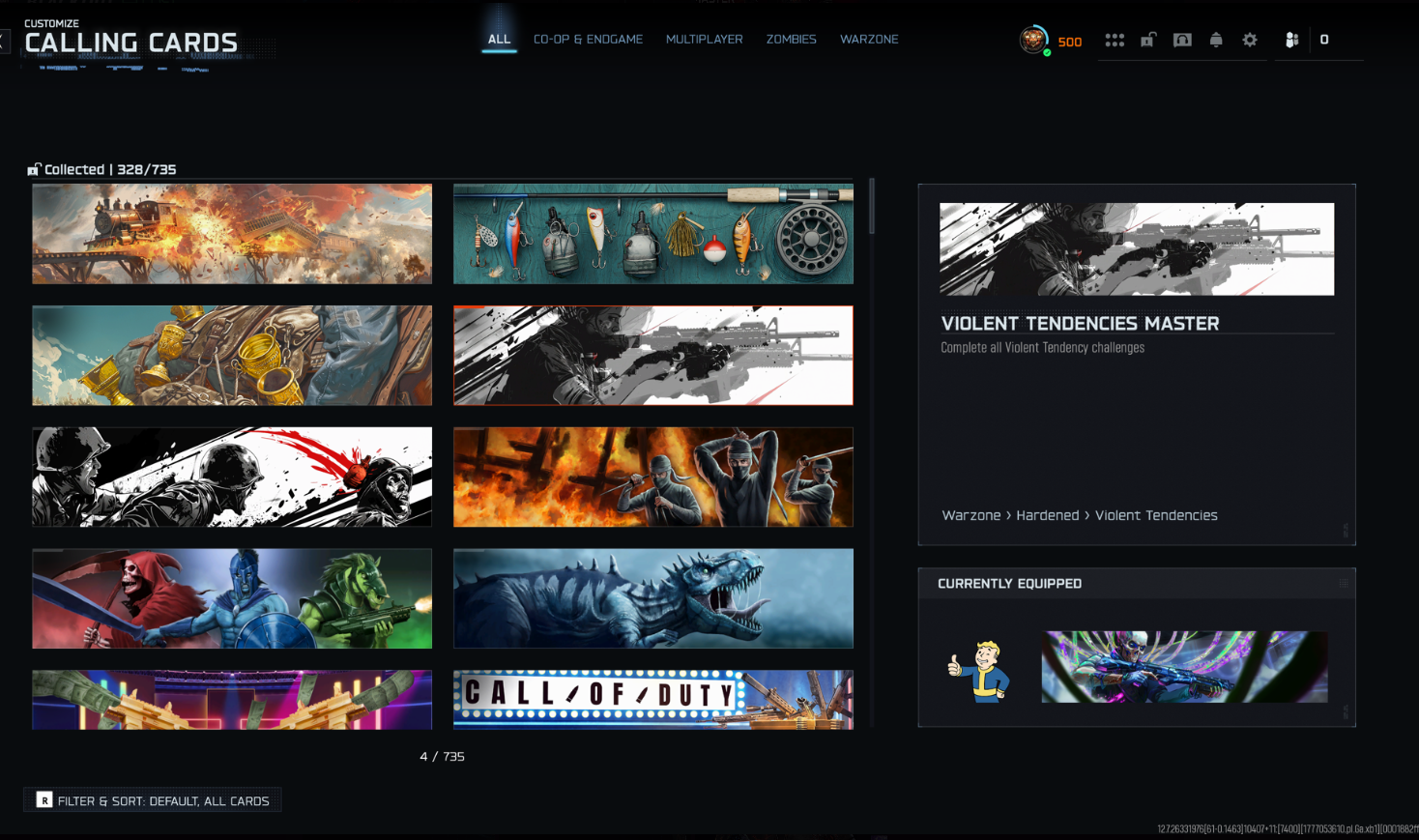Click the R key icon for filter
This screenshot has height=840, width=1419.
click(44, 799)
